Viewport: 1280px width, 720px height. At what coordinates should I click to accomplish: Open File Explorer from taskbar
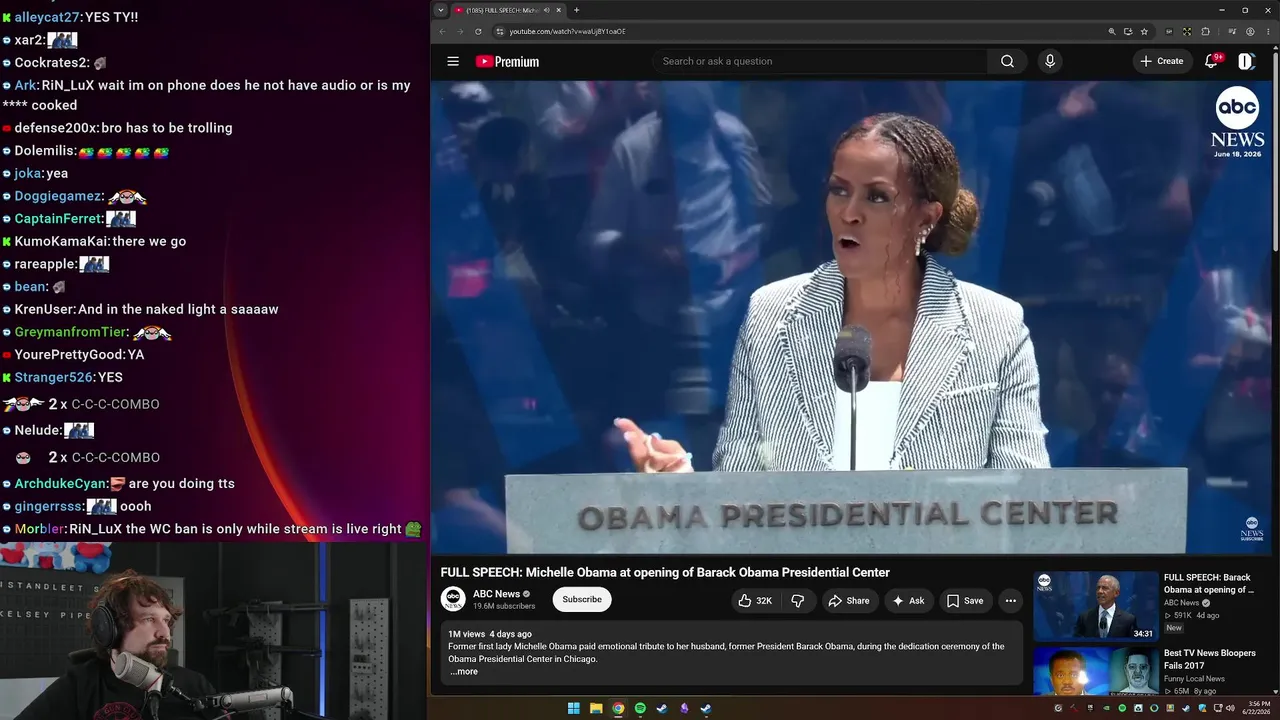(x=596, y=708)
